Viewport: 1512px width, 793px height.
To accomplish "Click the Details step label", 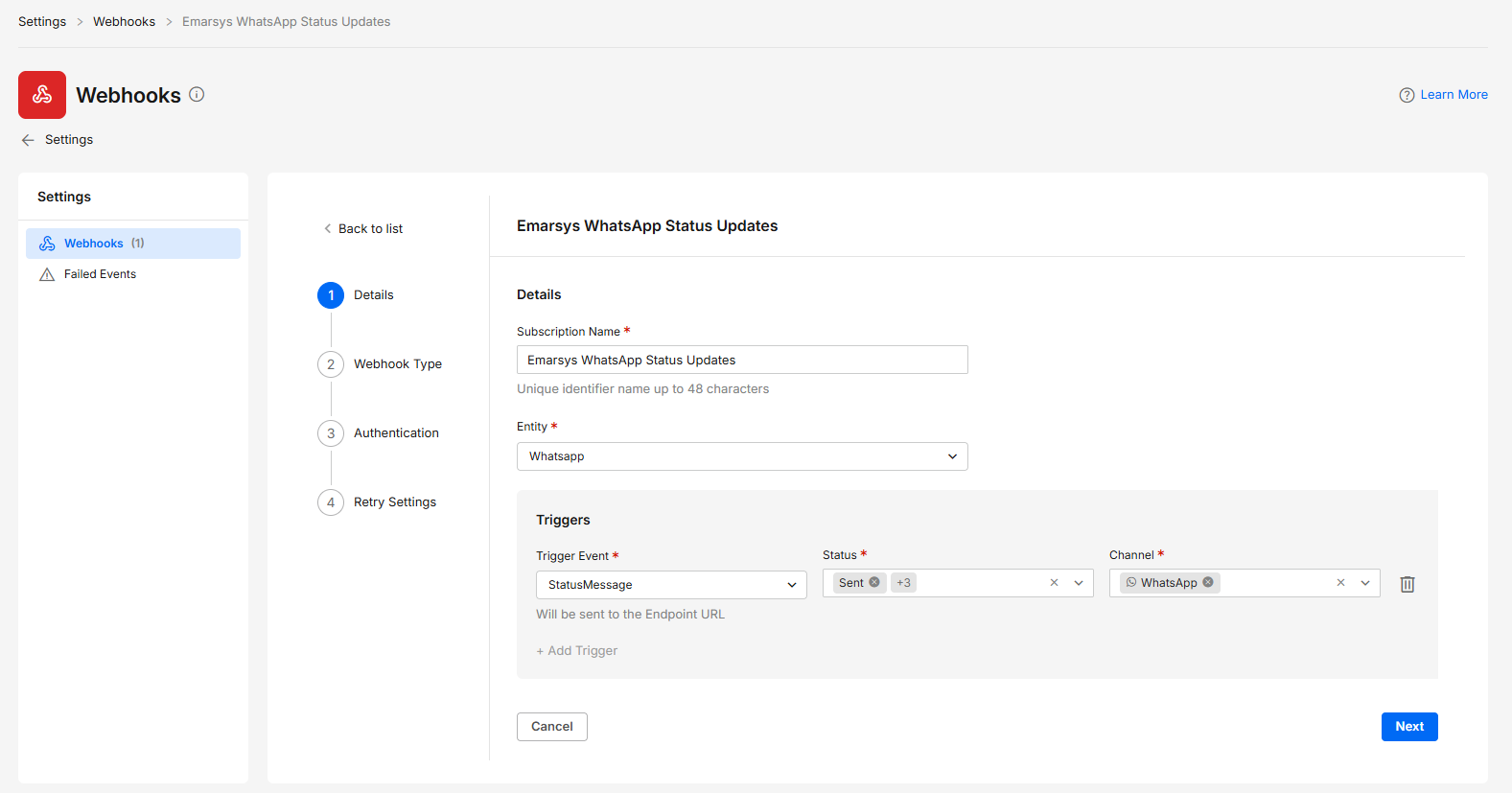I will point(374,295).
